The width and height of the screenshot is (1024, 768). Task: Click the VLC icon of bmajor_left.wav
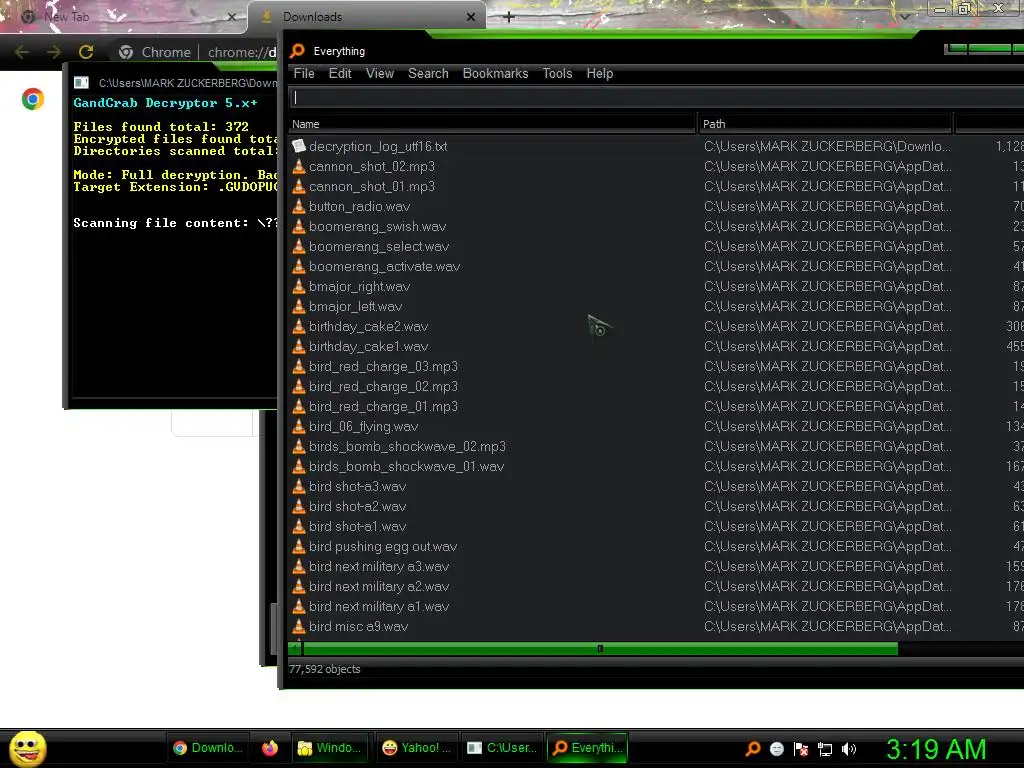(x=298, y=306)
